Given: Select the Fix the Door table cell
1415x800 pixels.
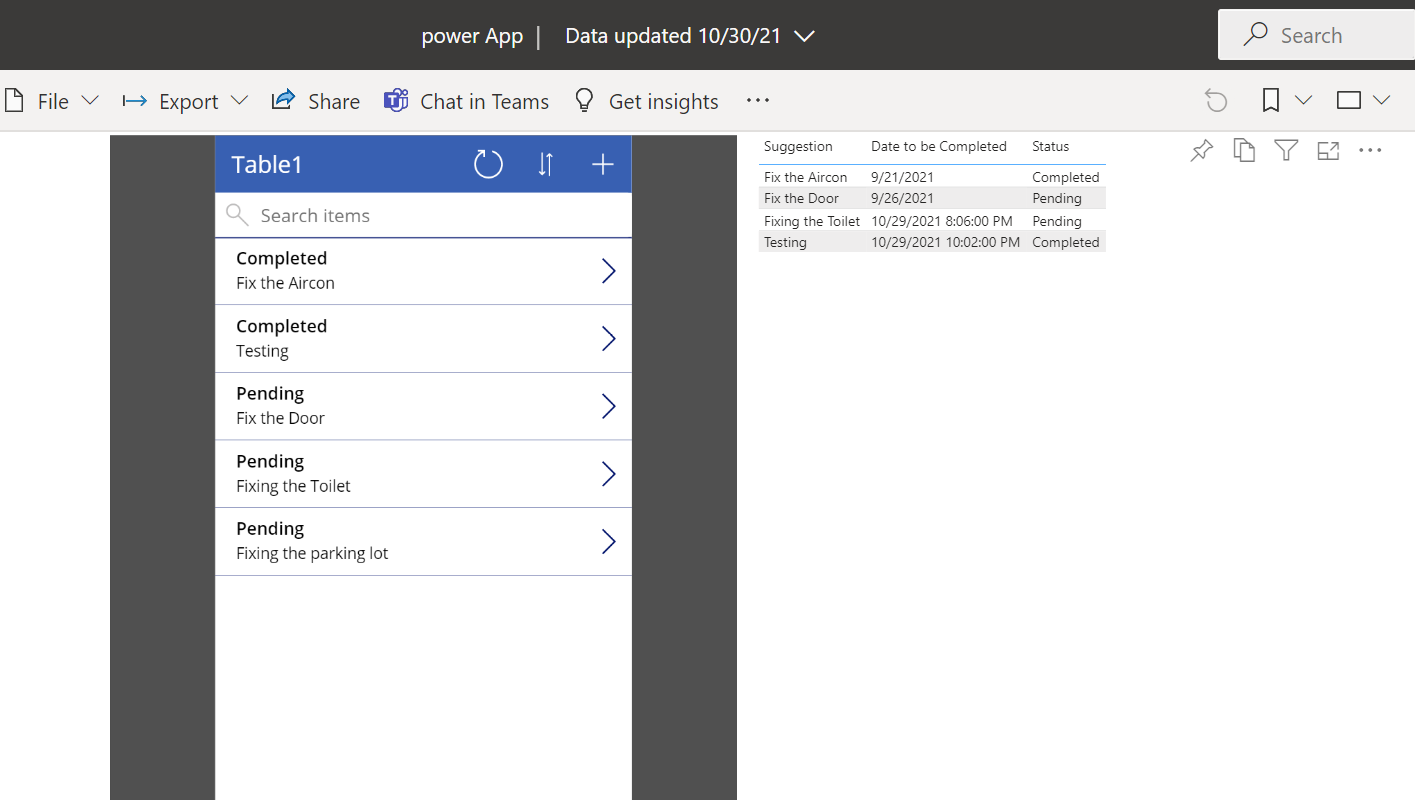Looking at the screenshot, I should (801, 198).
